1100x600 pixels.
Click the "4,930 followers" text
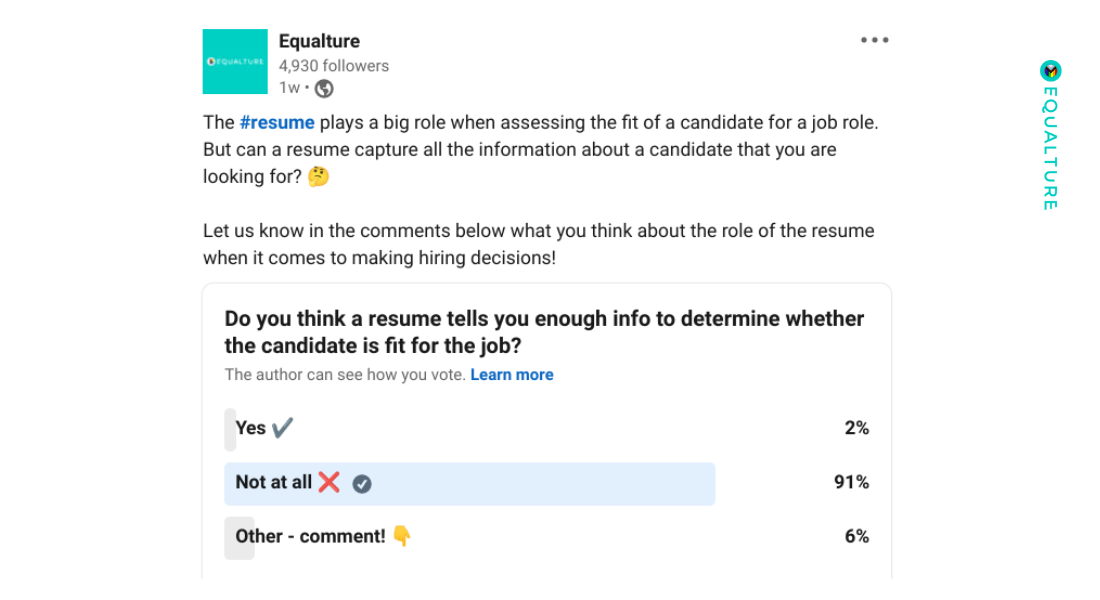[x=334, y=65]
